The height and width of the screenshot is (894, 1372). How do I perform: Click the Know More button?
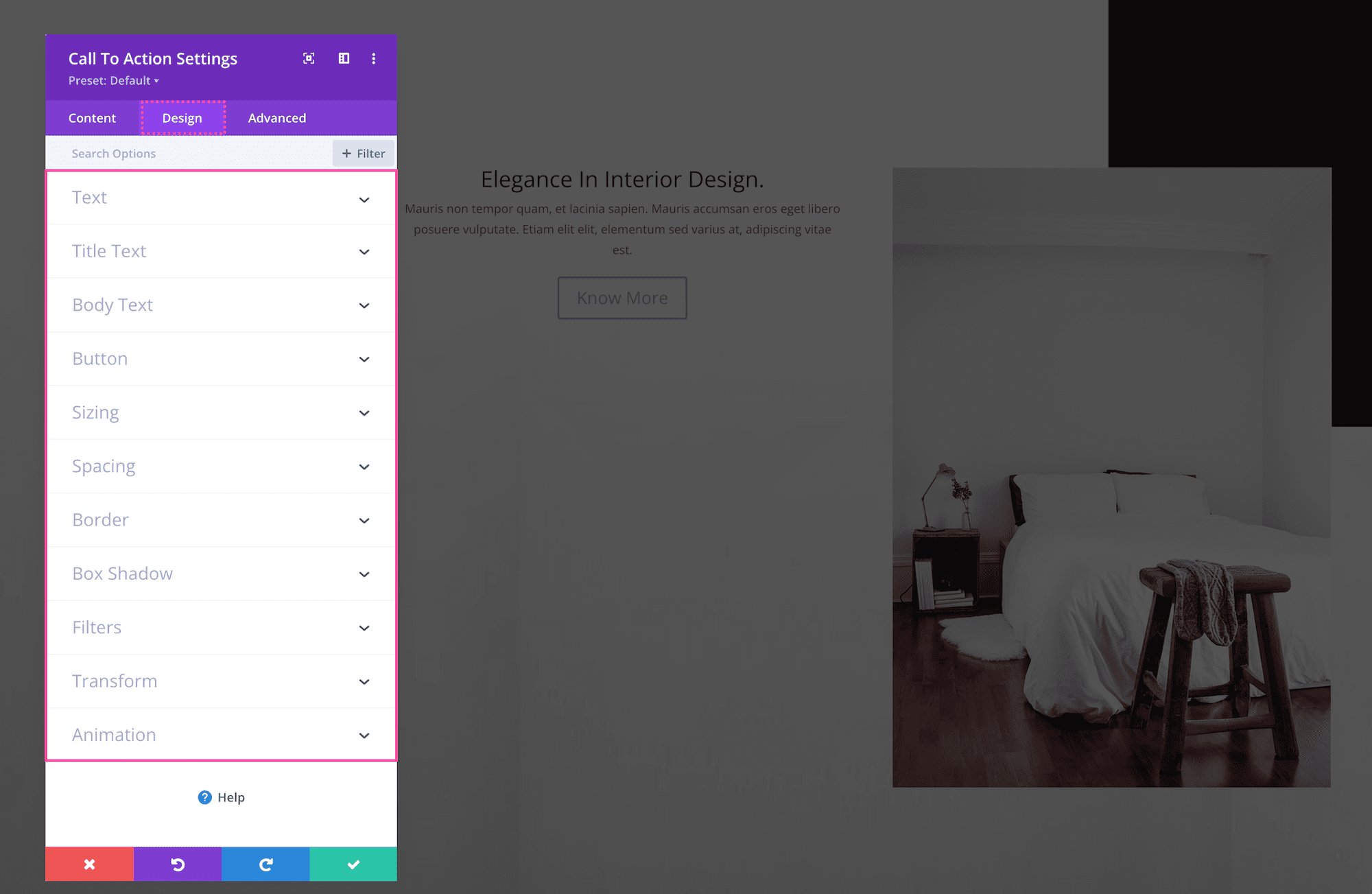(622, 298)
